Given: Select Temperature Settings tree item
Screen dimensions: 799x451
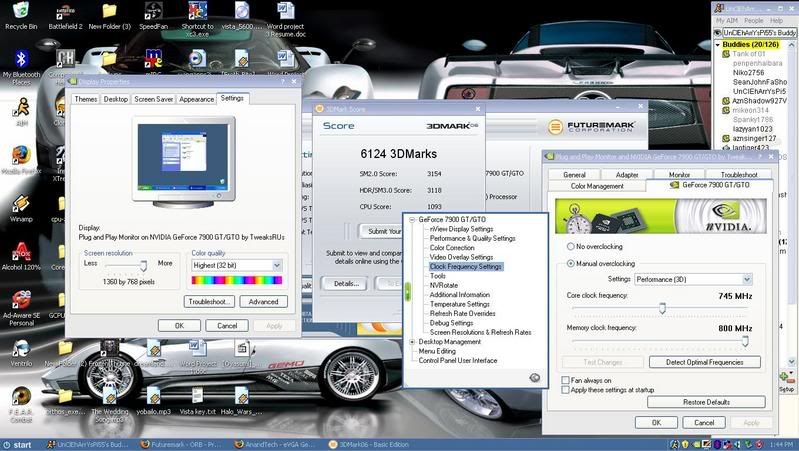Looking at the screenshot, I should tap(459, 304).
